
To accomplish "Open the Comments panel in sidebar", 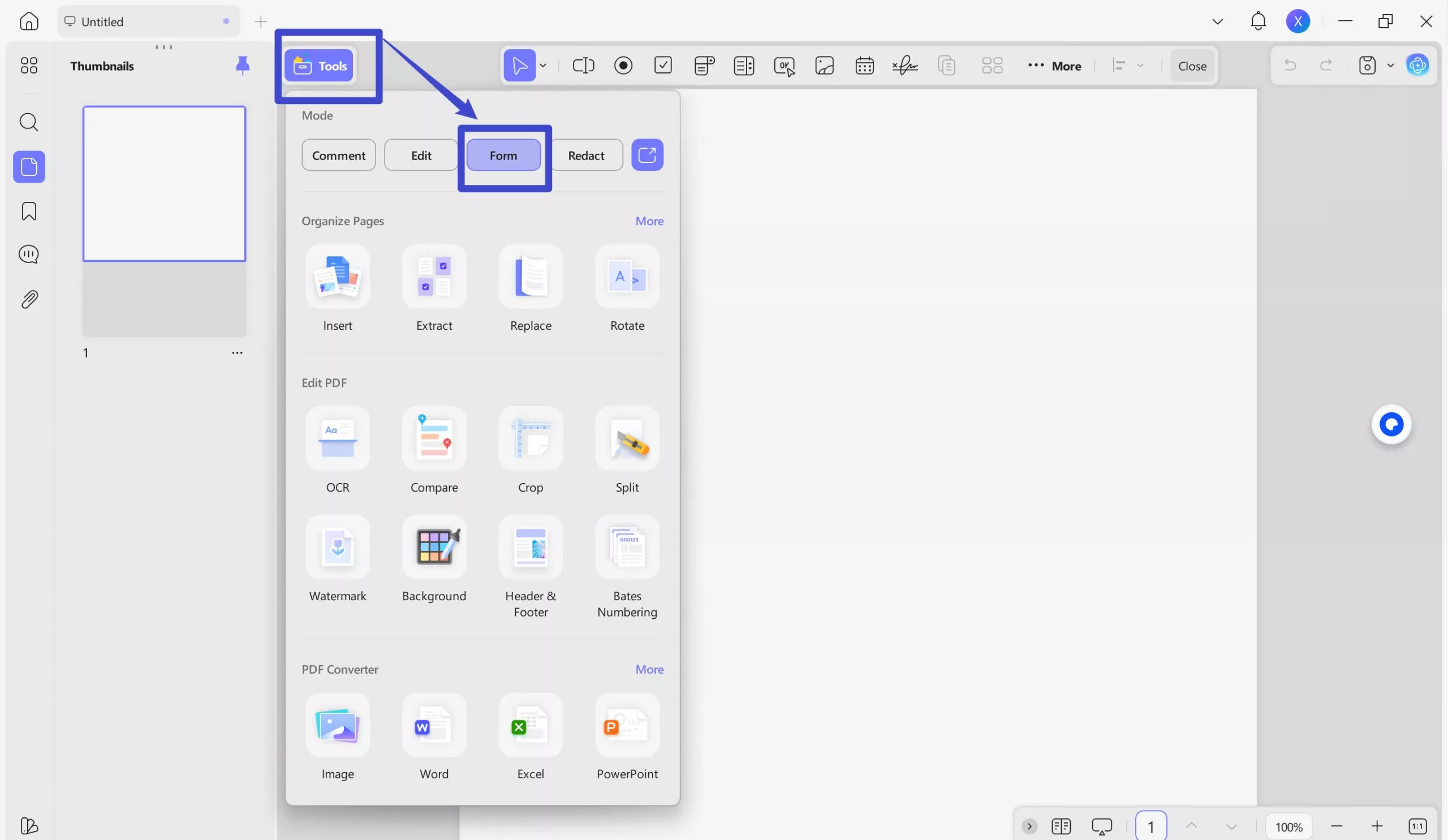I will 28,253.
